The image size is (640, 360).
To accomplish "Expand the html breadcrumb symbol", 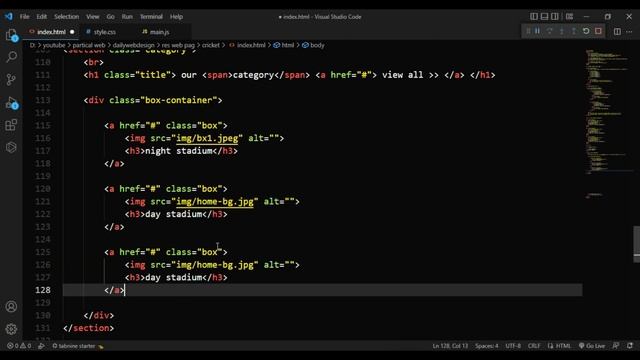I will coord(284,45).
